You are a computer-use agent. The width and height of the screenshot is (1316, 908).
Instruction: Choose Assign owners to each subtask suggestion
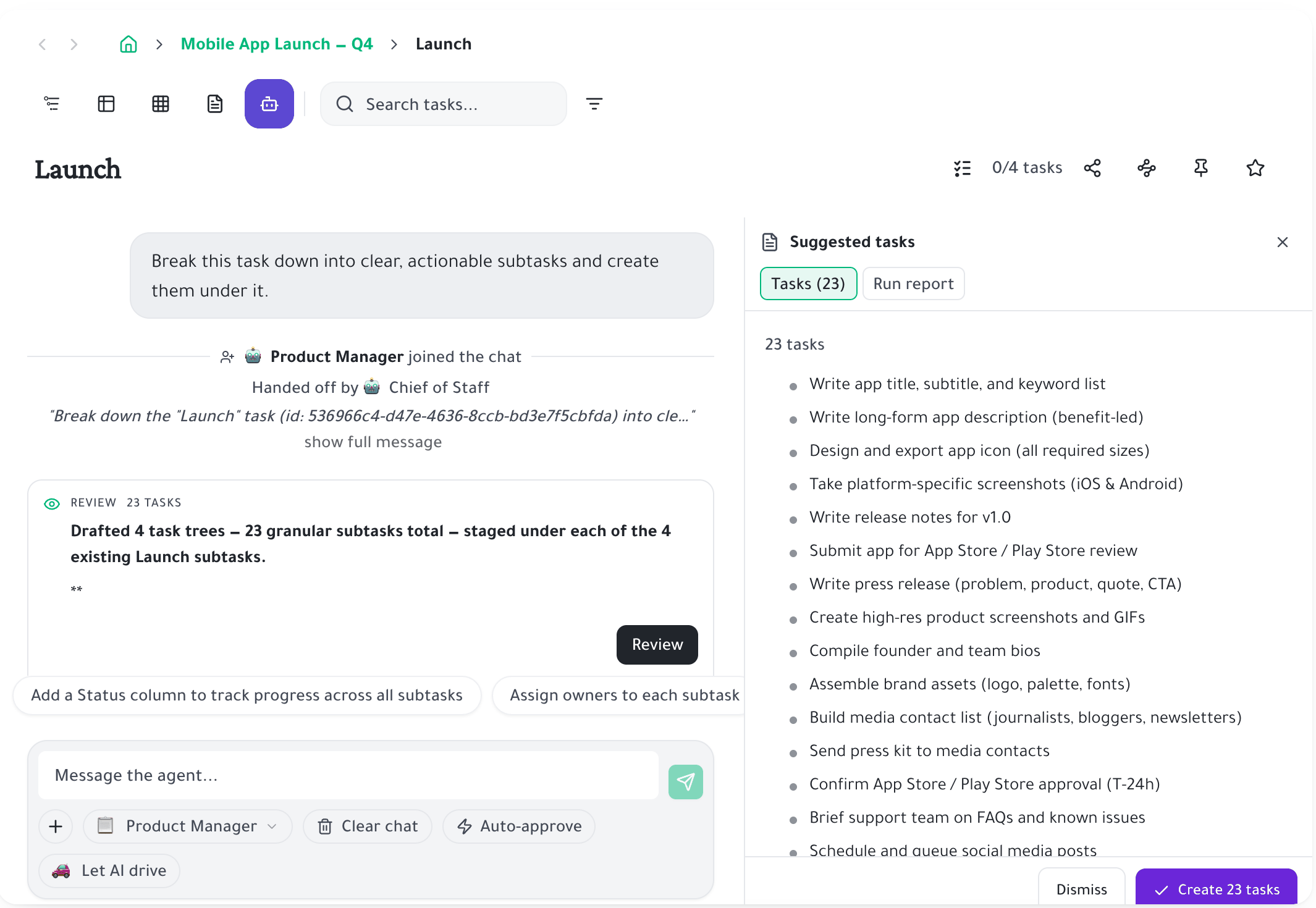pos(619,696)
